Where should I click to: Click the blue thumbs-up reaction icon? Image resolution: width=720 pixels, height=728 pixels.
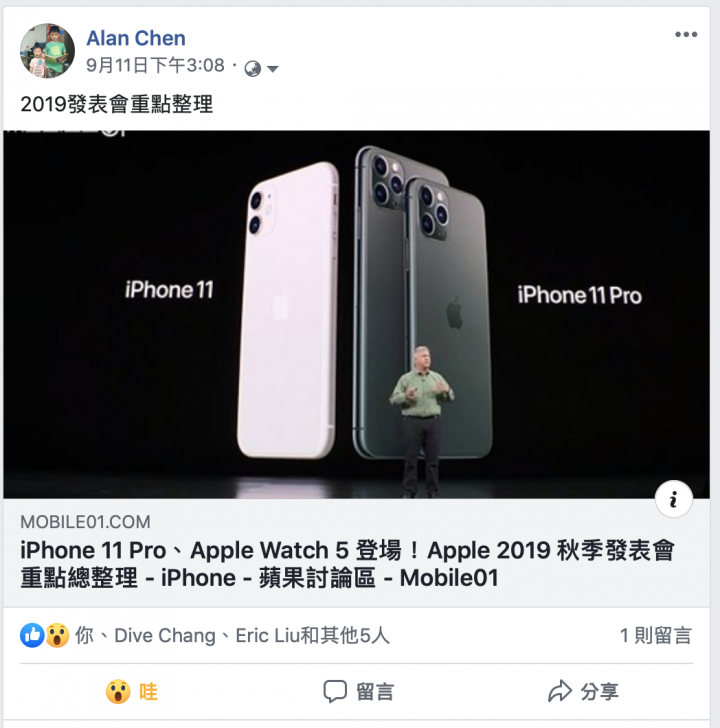click(32, 635)
